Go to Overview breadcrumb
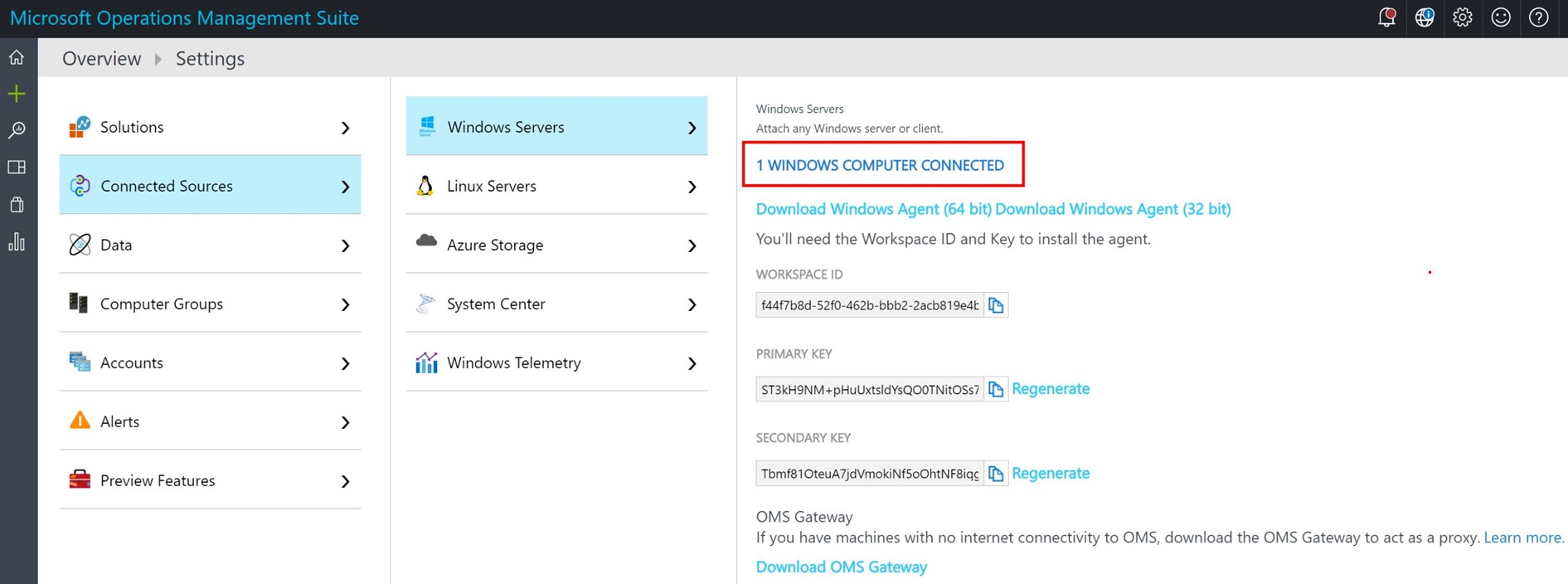This screenshot has width=1568, height=584. pos(102,58)
